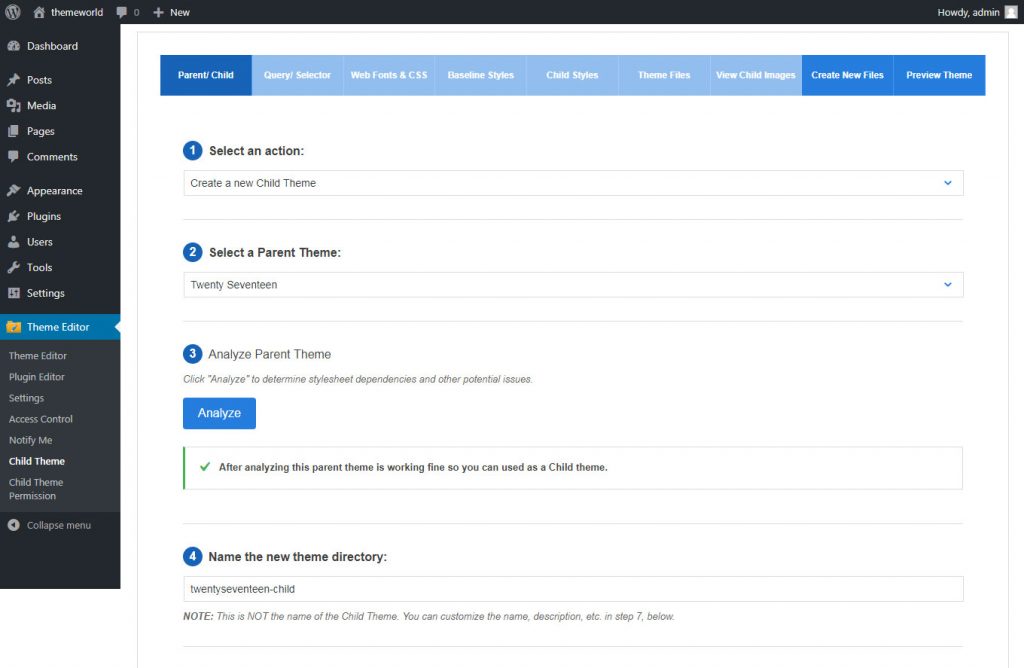
Task: Click the Collapse menu link
Action: click(x=59, y=525)
